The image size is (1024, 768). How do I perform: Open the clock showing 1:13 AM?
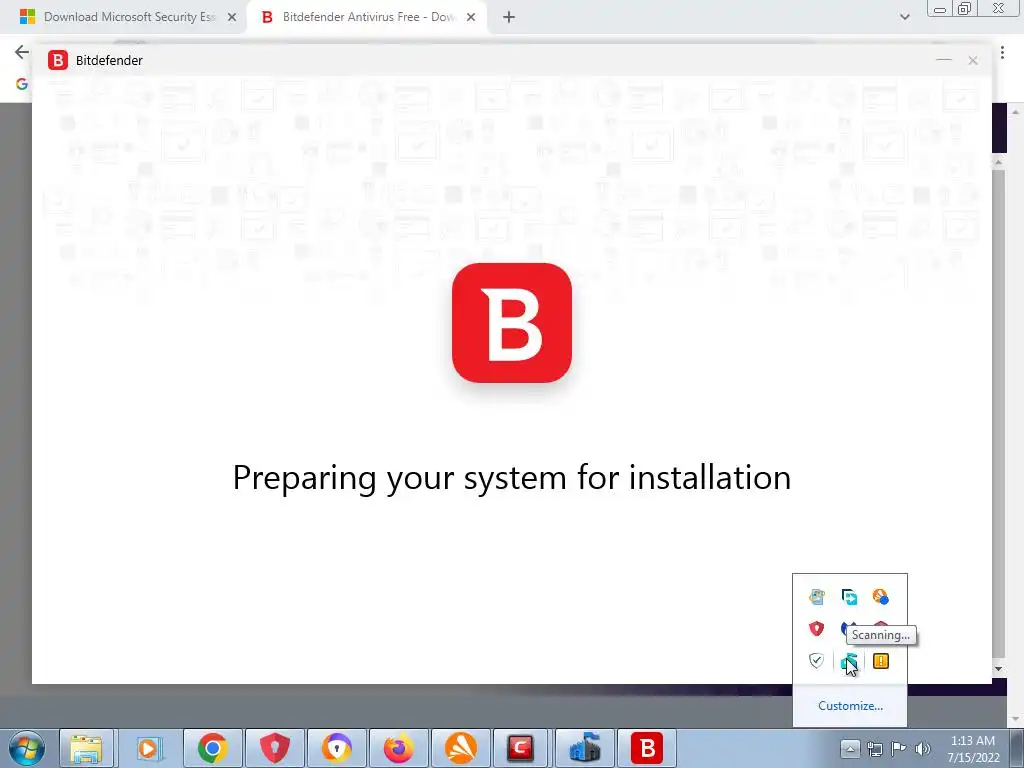(973, 749)
